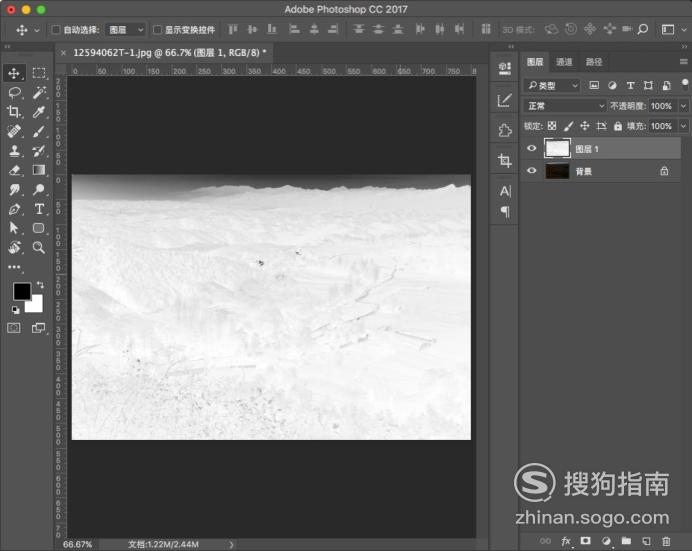Select the Move tool in toolbox
This screenshot has height=551, width=692.
click(x=14, y=73)
